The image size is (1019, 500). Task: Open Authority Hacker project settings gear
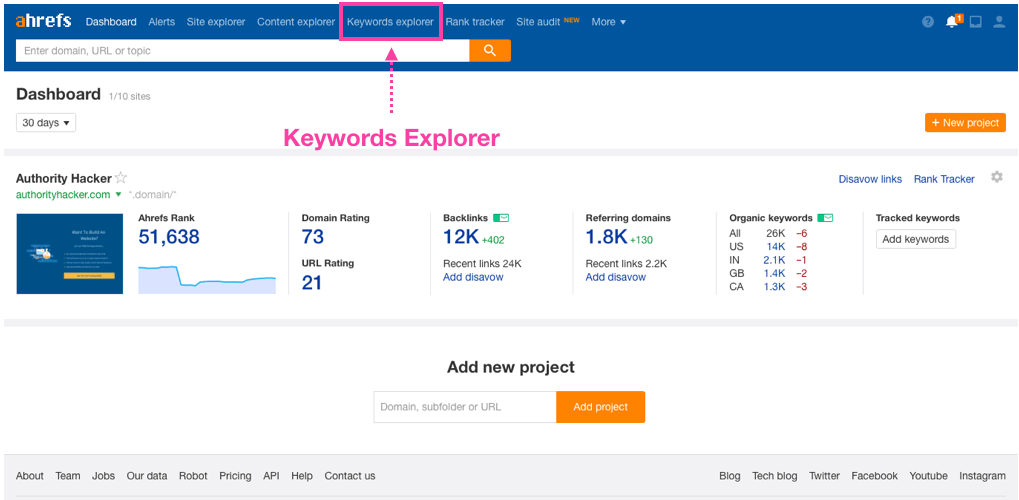(x=997, y=177)
